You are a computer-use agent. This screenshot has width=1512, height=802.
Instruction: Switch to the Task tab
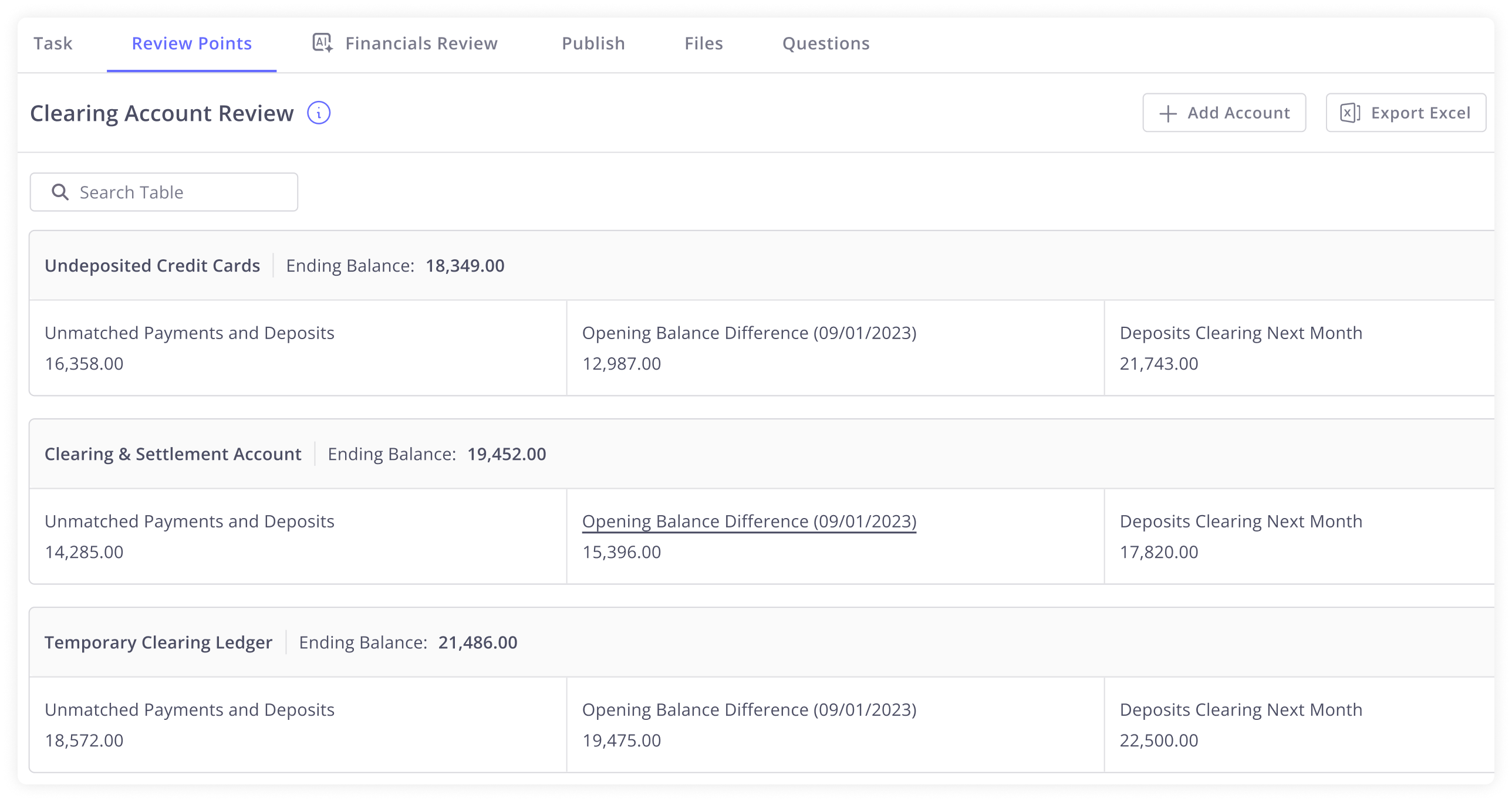[x=53, y=43]
